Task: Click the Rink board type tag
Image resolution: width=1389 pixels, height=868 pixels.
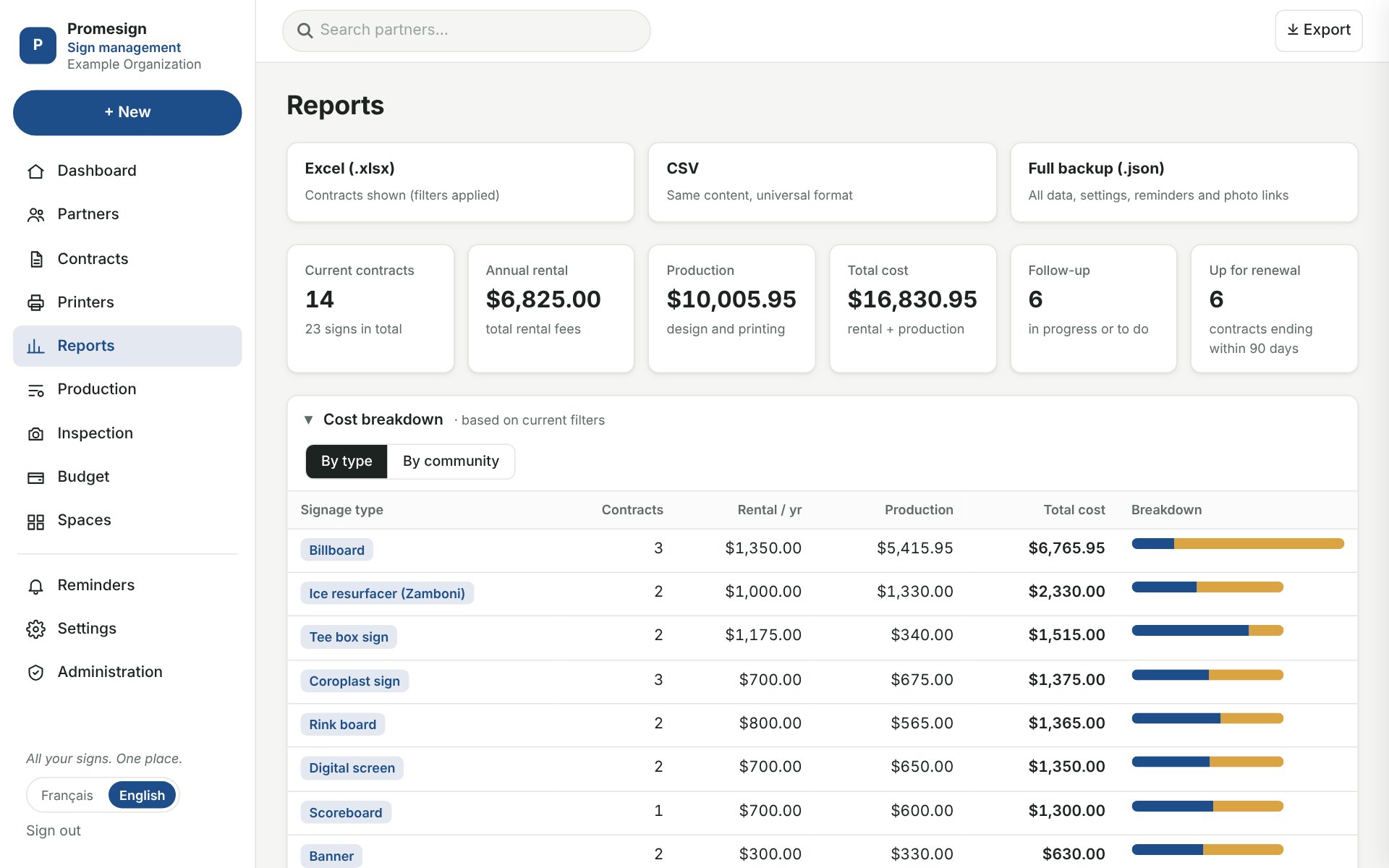Action: [x=343, y=725]
